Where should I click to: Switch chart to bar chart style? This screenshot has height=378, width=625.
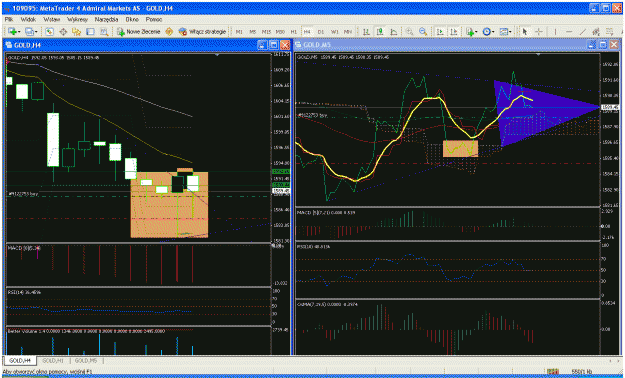366,32
